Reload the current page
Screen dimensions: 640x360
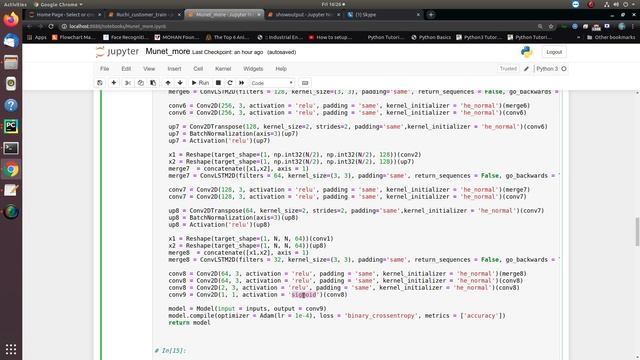click(x=51, y=26)
